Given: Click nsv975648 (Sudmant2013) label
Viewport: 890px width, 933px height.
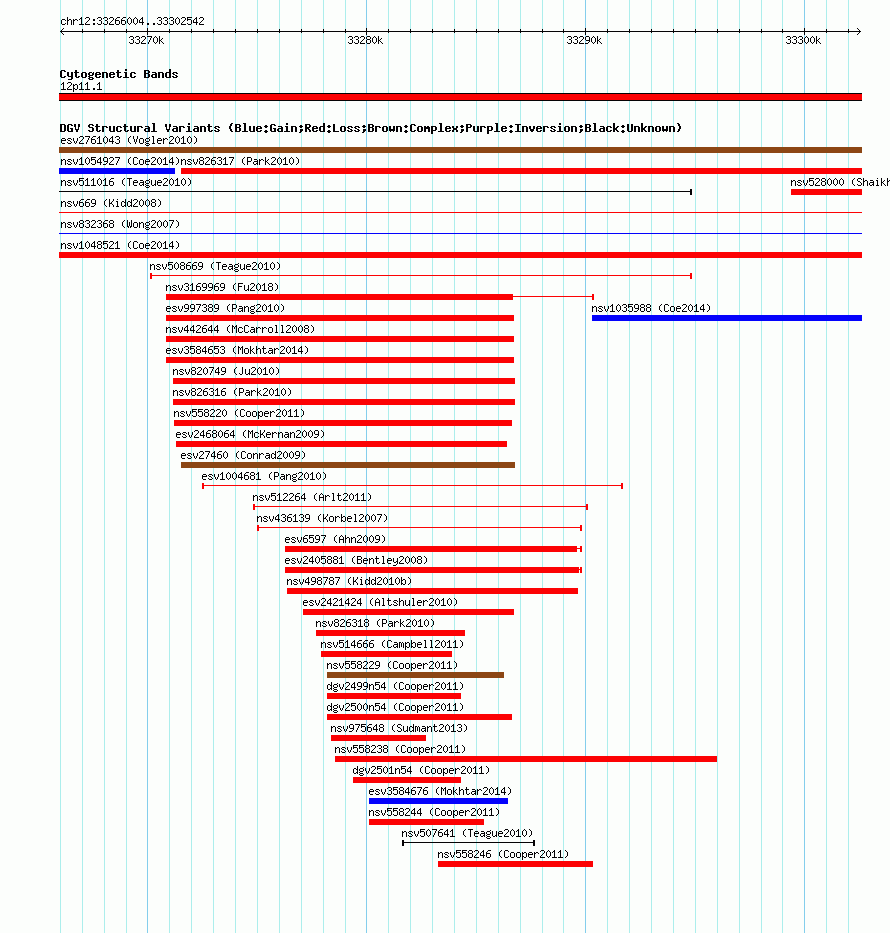Looking at the screenshot, I should point(399,728).
